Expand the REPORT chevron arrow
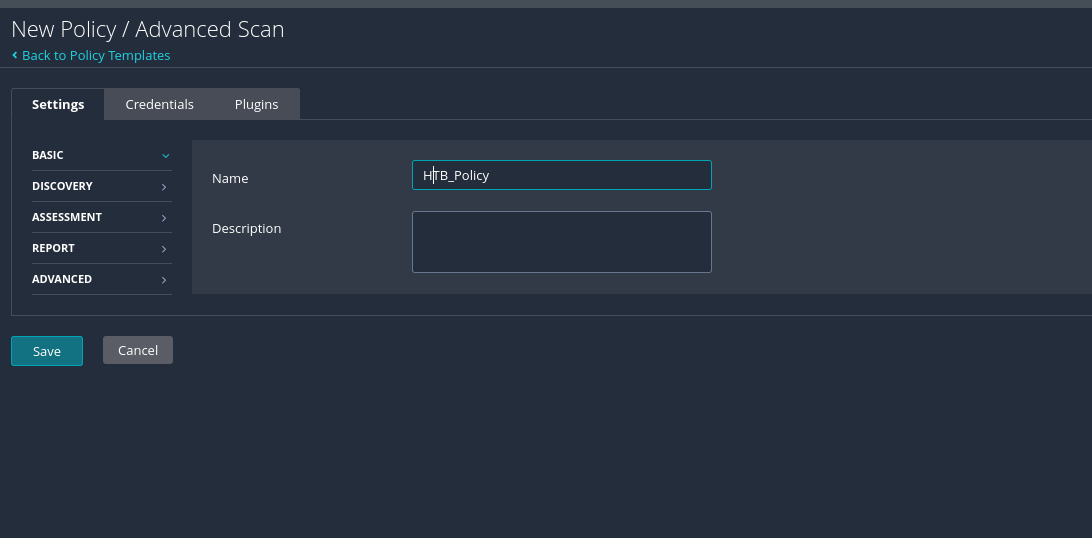1092x538 pixels. (x=164, y=249)
